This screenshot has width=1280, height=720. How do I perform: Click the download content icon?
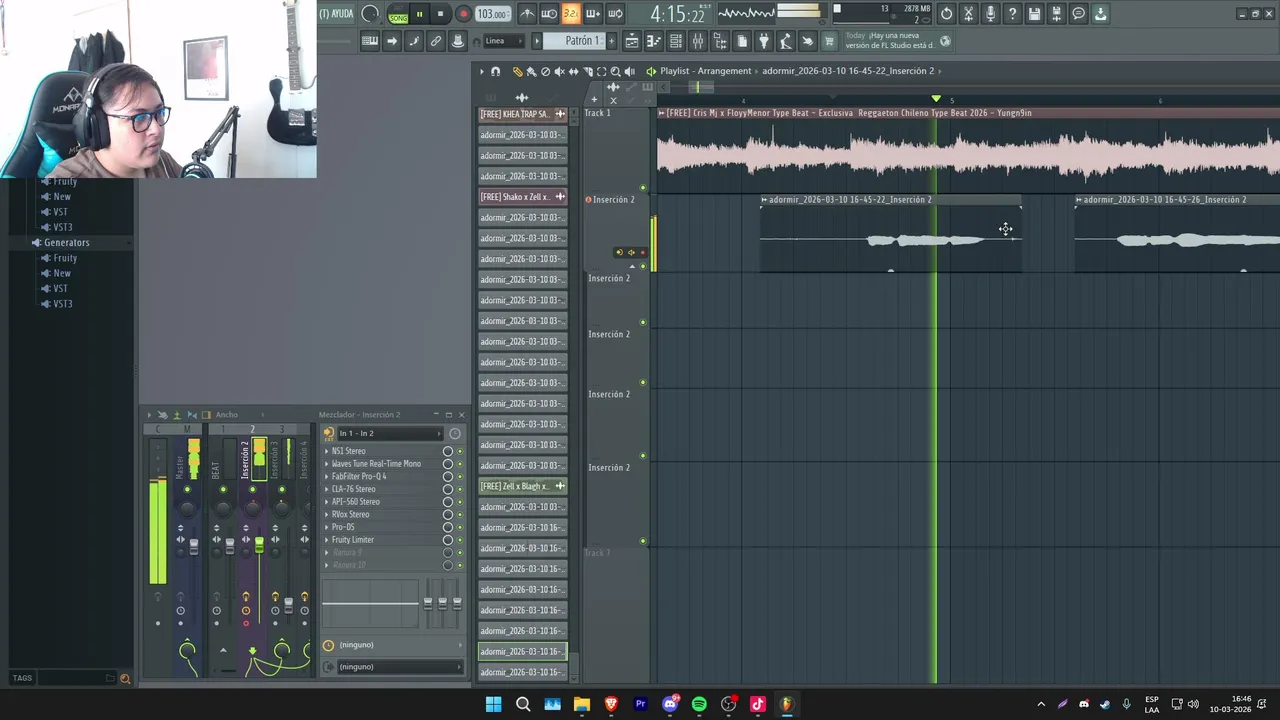(x=1100, y=14)
